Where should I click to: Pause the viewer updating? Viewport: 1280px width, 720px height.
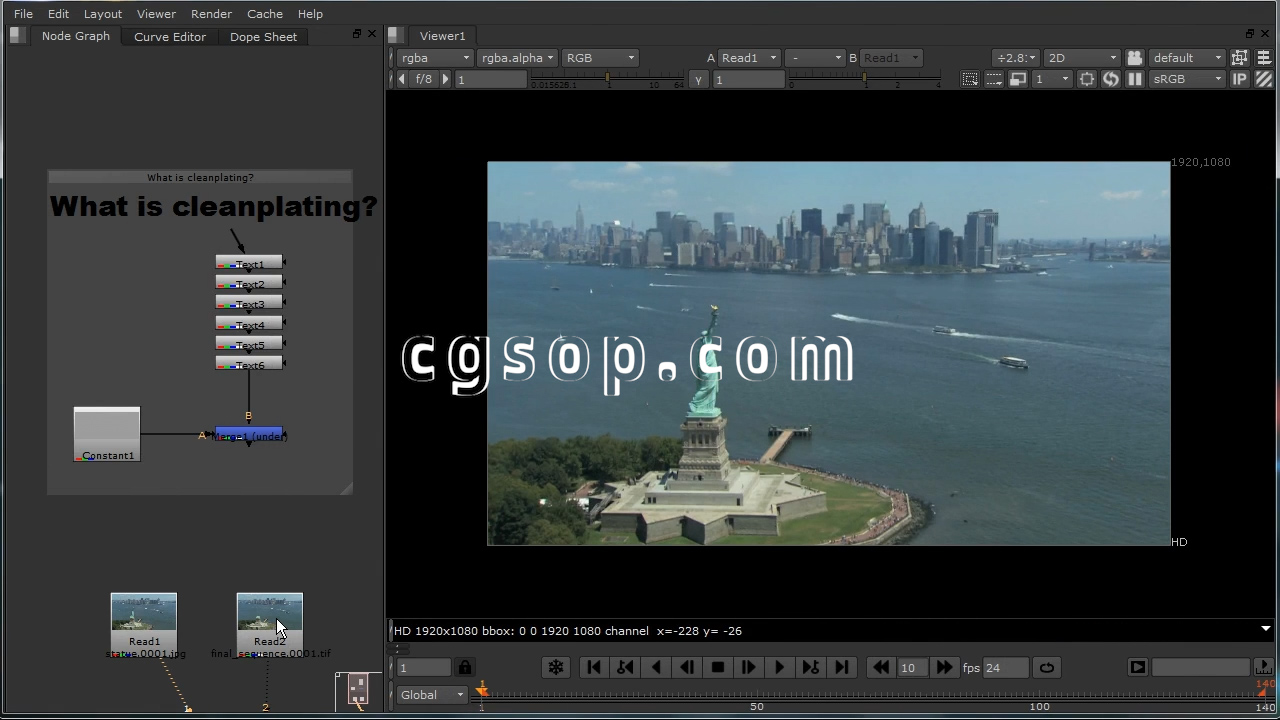1135,79
